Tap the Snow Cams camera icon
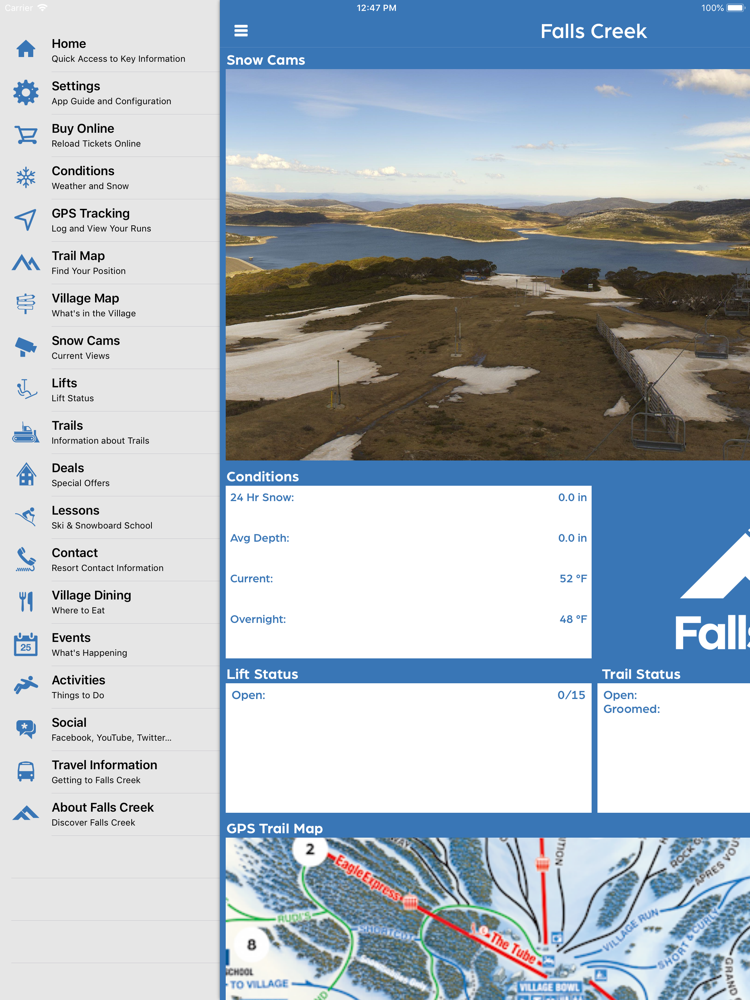 pos(26,347)
